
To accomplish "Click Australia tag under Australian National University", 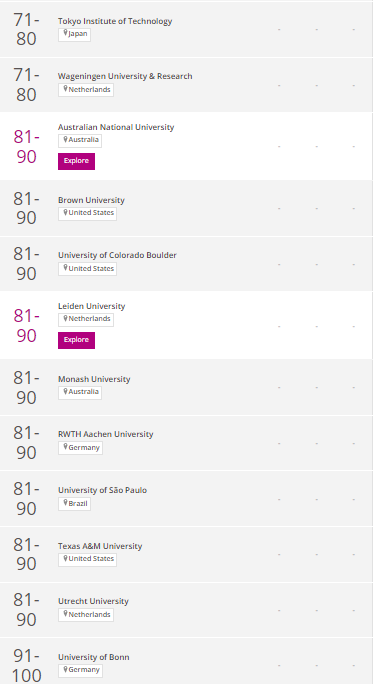I will (x=80, y=140).
